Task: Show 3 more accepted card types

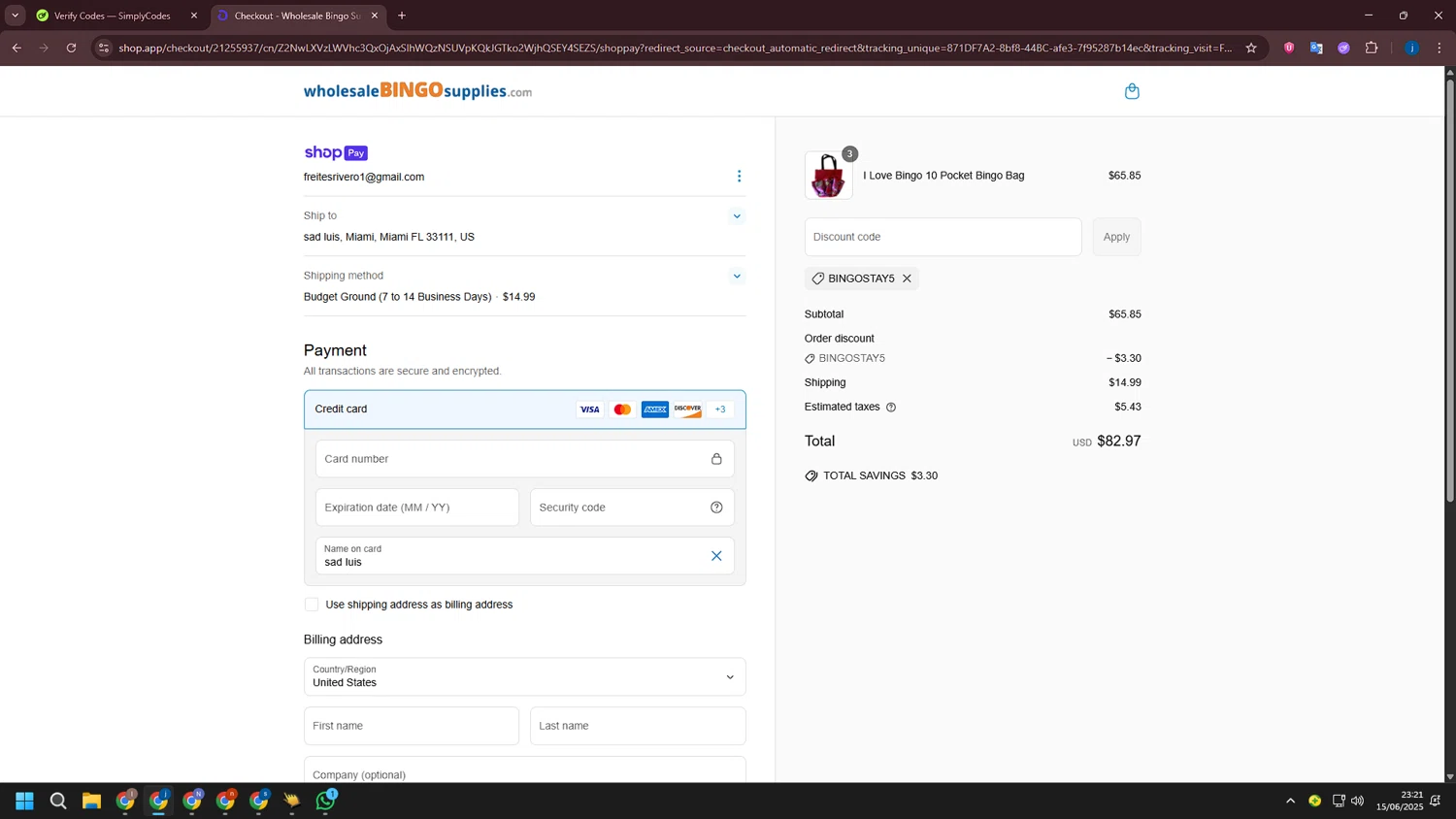Action: point(720,409)
